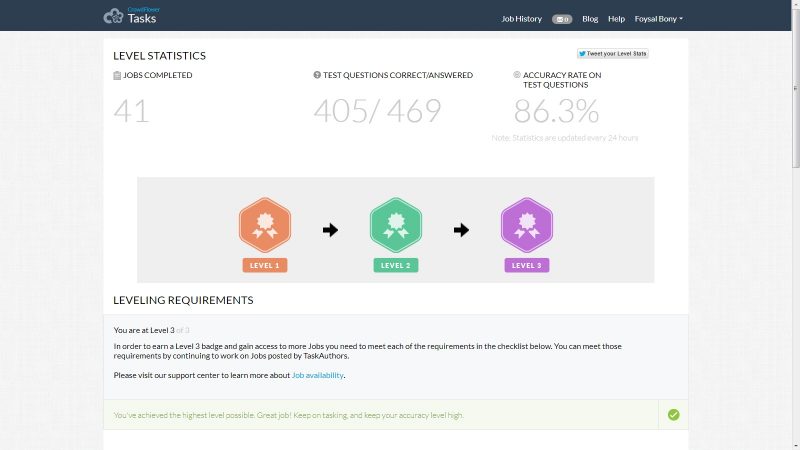
Task: Open the messages inbox badge
Action: click(562, 19)
